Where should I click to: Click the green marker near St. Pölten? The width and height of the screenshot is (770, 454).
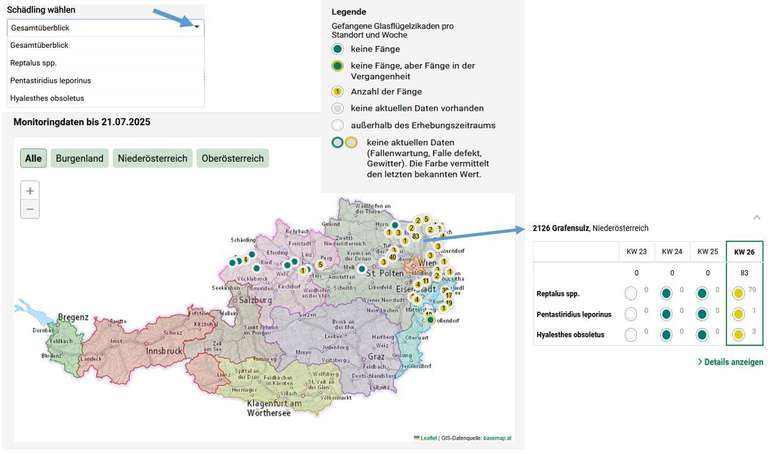tap(361, 268)
